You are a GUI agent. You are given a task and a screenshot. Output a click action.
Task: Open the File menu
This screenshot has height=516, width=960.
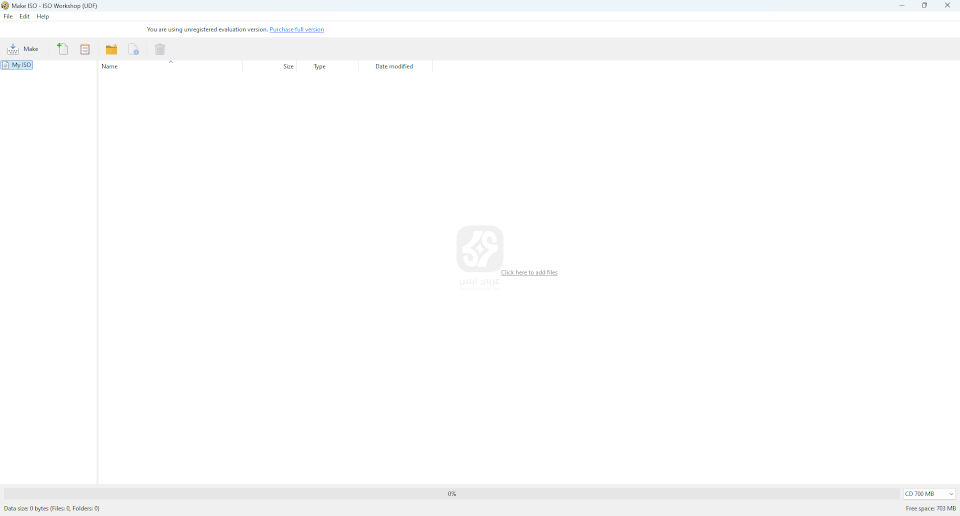[x=8, y=17]
